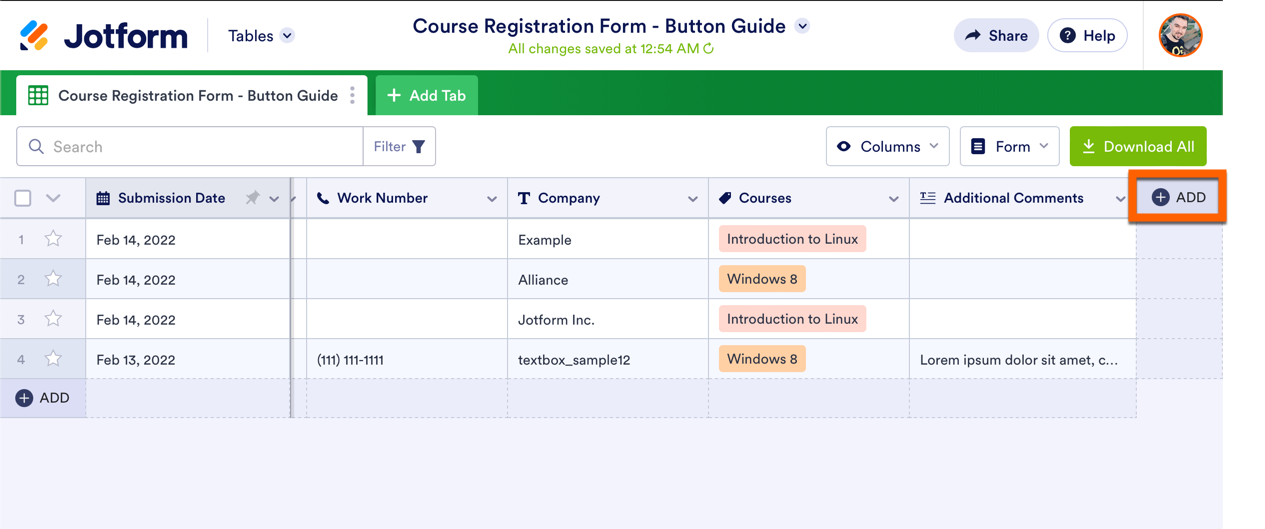1265x529 pixels.
Task: Click the pin icon on Submission Date
Action: 252,198
